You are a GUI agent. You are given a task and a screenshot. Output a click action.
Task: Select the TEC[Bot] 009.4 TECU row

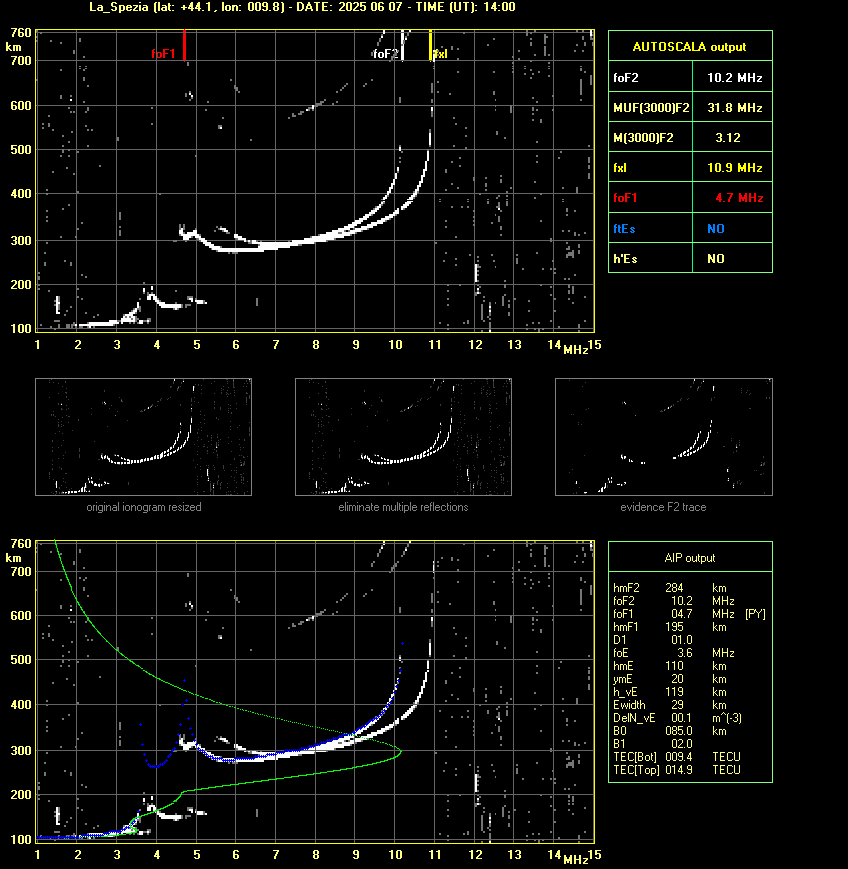tap(677, 757)
